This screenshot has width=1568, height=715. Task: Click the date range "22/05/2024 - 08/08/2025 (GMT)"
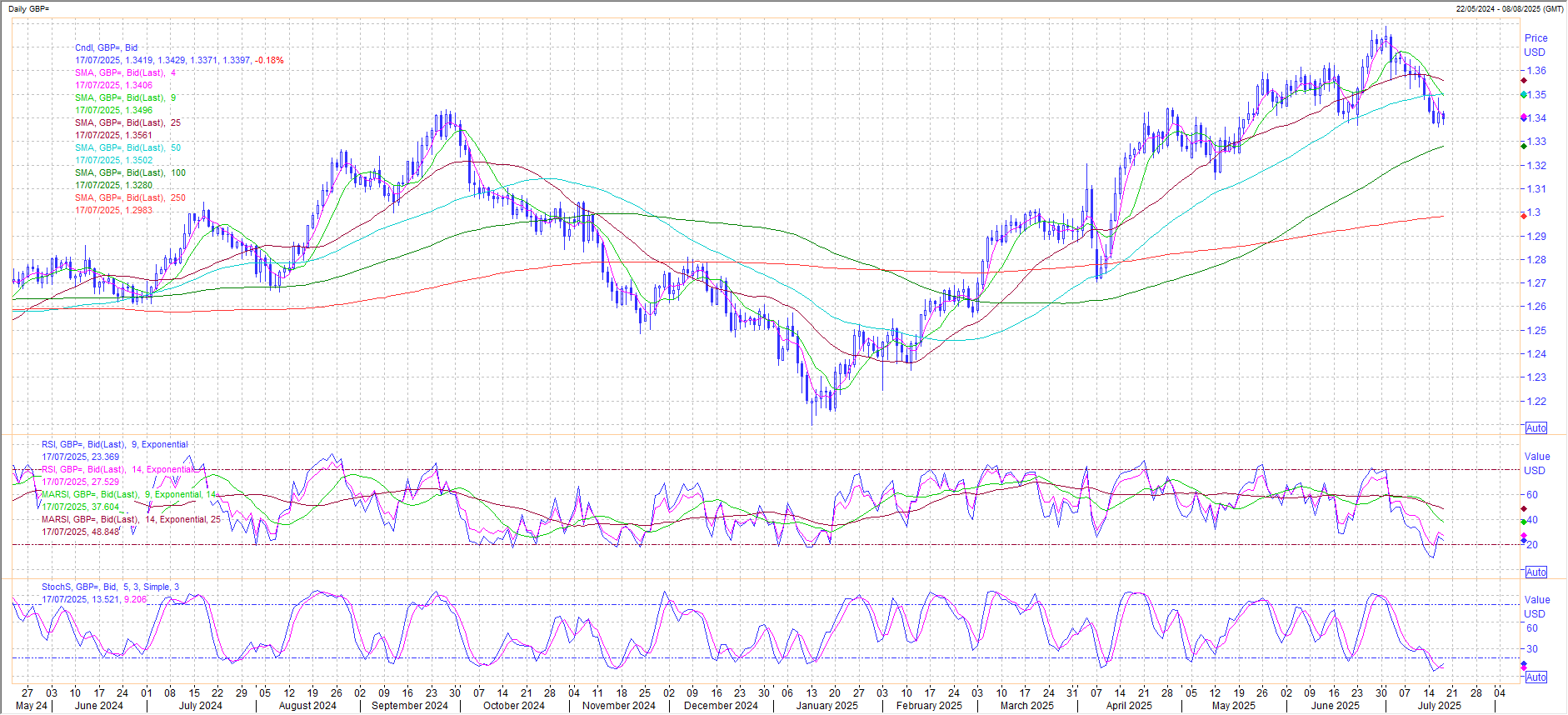1510,8
